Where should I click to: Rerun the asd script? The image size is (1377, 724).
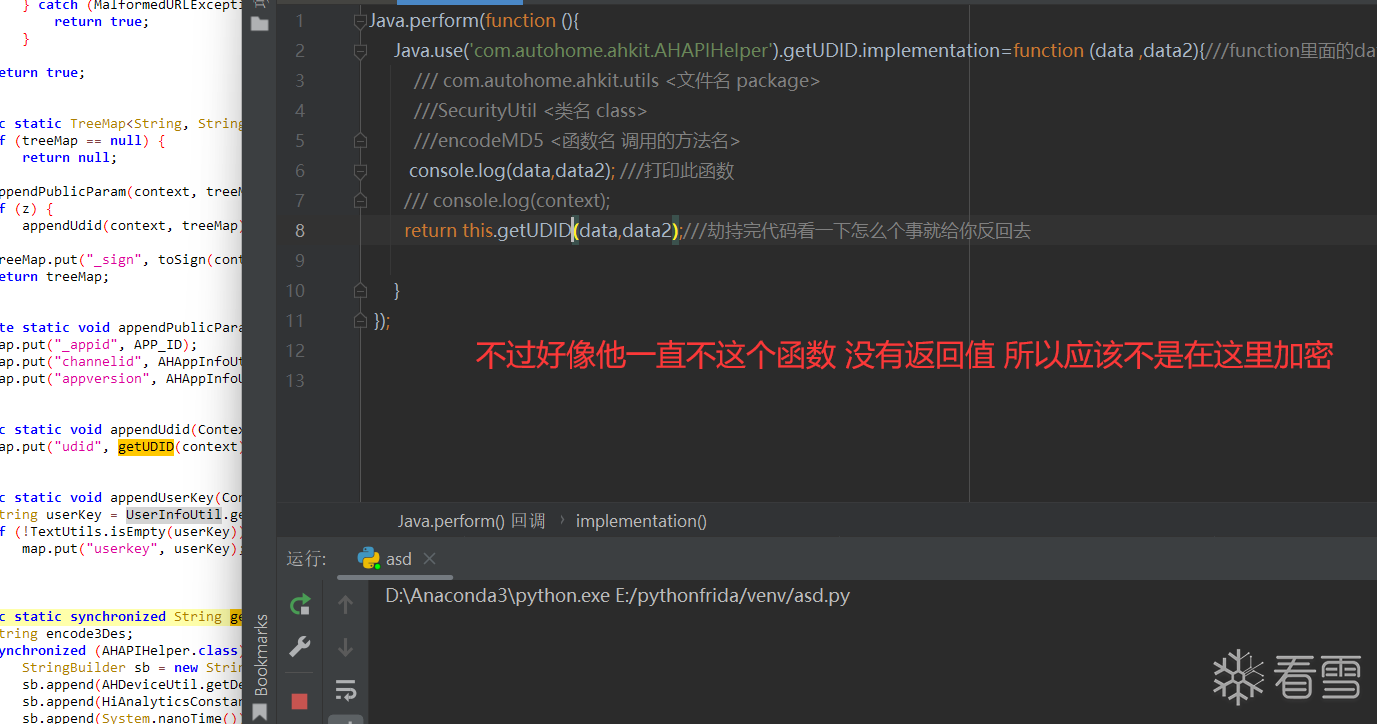[x=299, y=604]
